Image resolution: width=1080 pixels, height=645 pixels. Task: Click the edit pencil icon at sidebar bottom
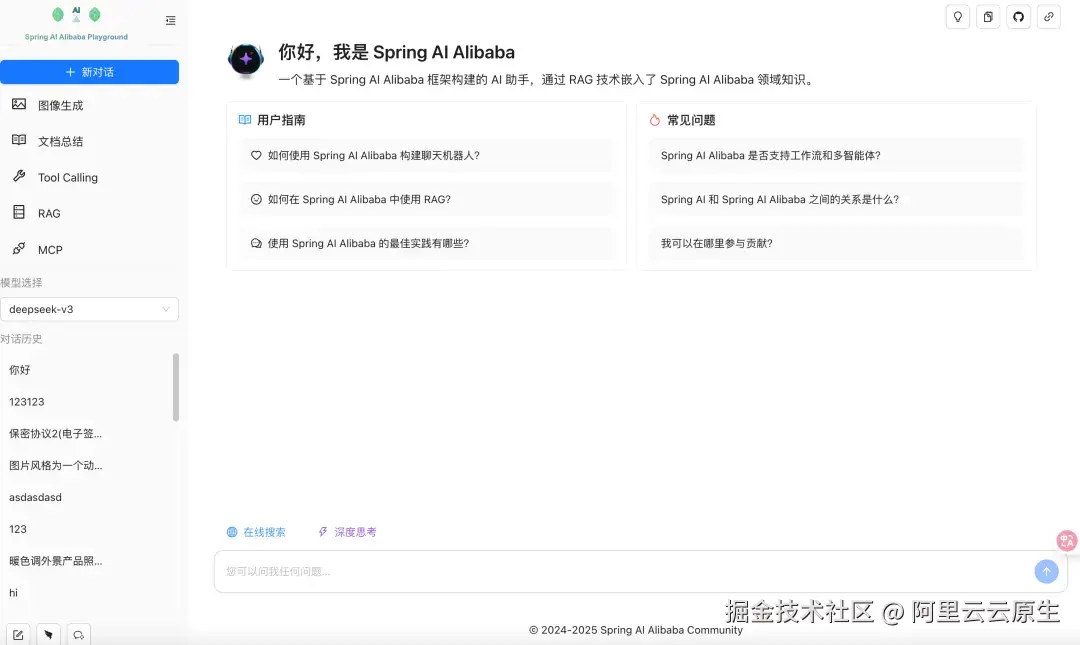tap(18, 635)
